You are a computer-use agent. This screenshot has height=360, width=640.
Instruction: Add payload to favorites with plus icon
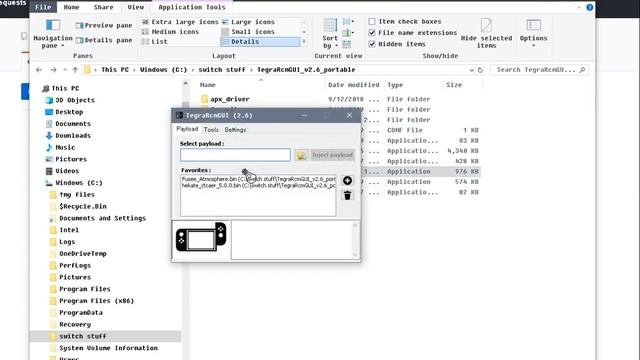(x=347, y=180)
